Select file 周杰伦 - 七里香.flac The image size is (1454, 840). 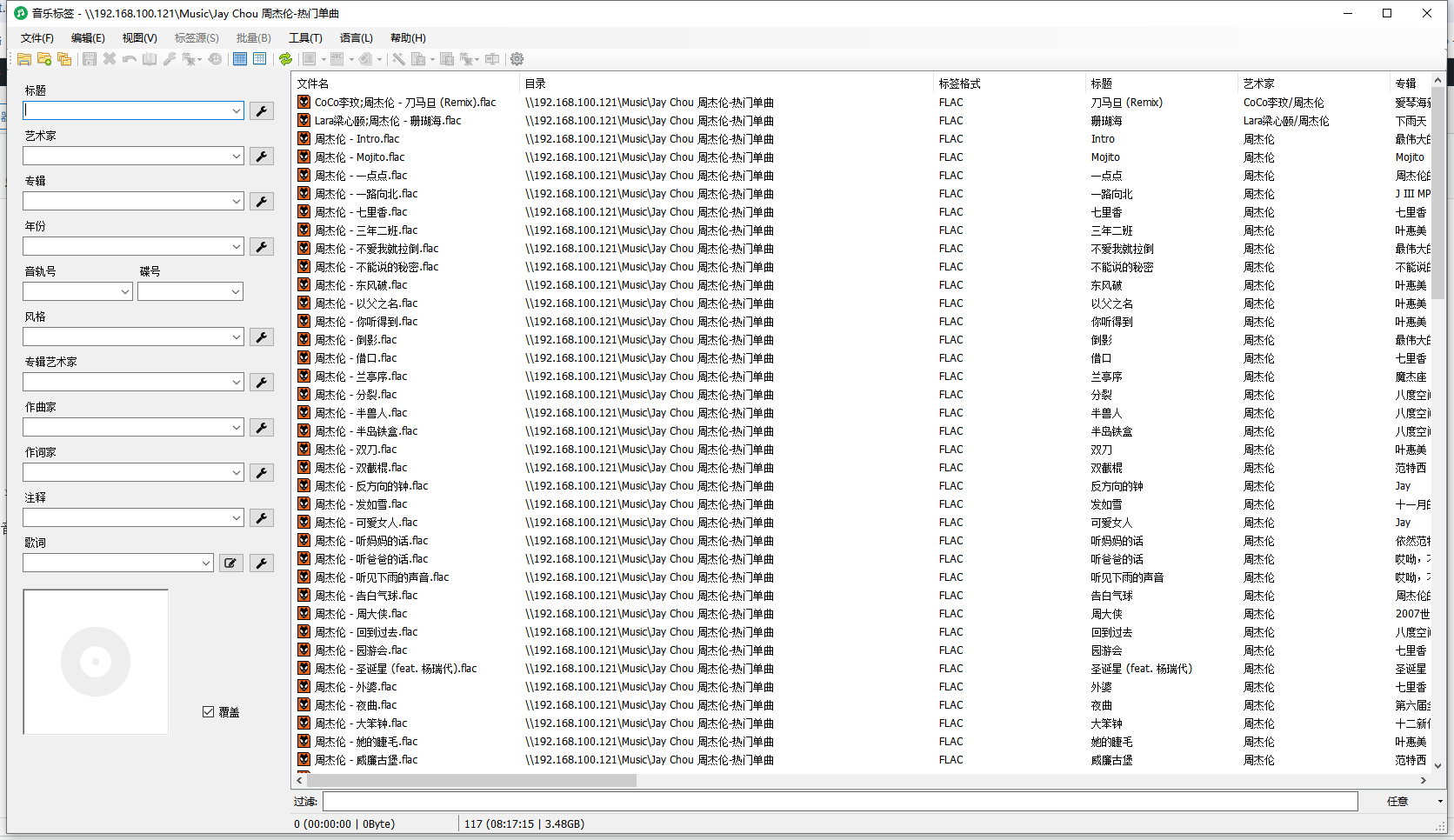(x=360, y=212)
